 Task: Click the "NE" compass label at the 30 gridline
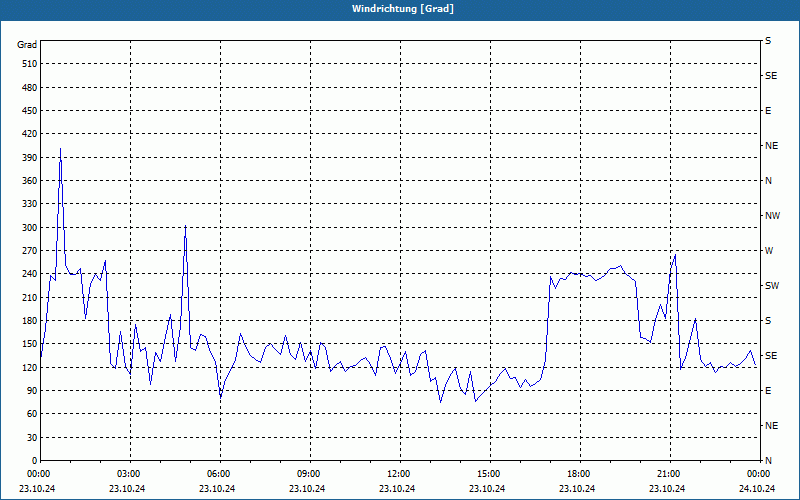coord(771,426)
